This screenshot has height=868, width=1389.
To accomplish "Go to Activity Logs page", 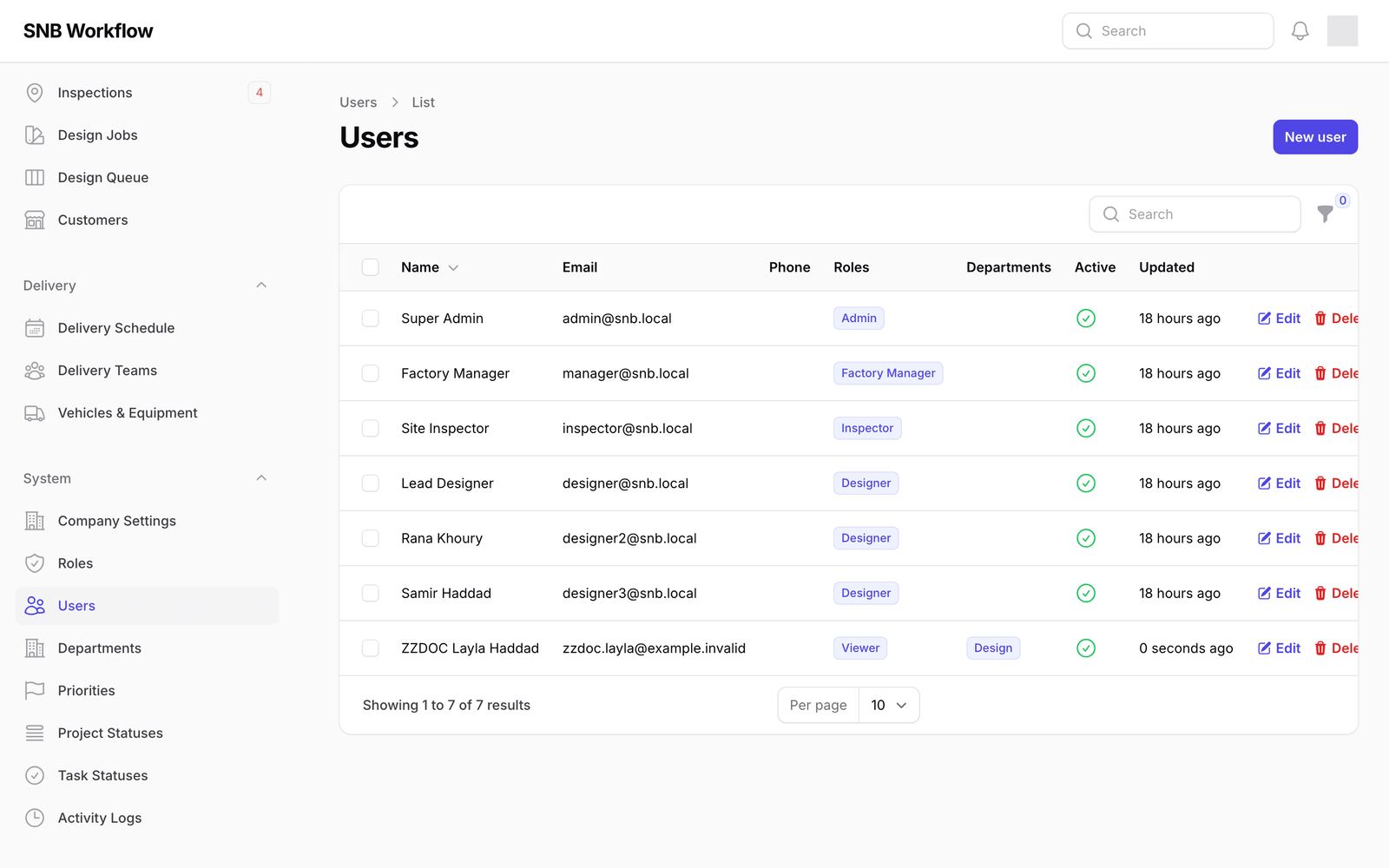I will pos(147,819).
